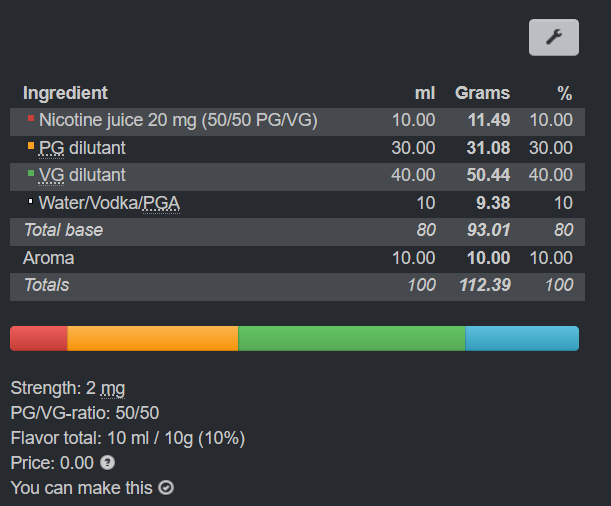Image resolution: width=611 pixels, height=506 pixels.
Task: Select the Nicotine juice 20 mg row
Action: [x=297, y=122]
